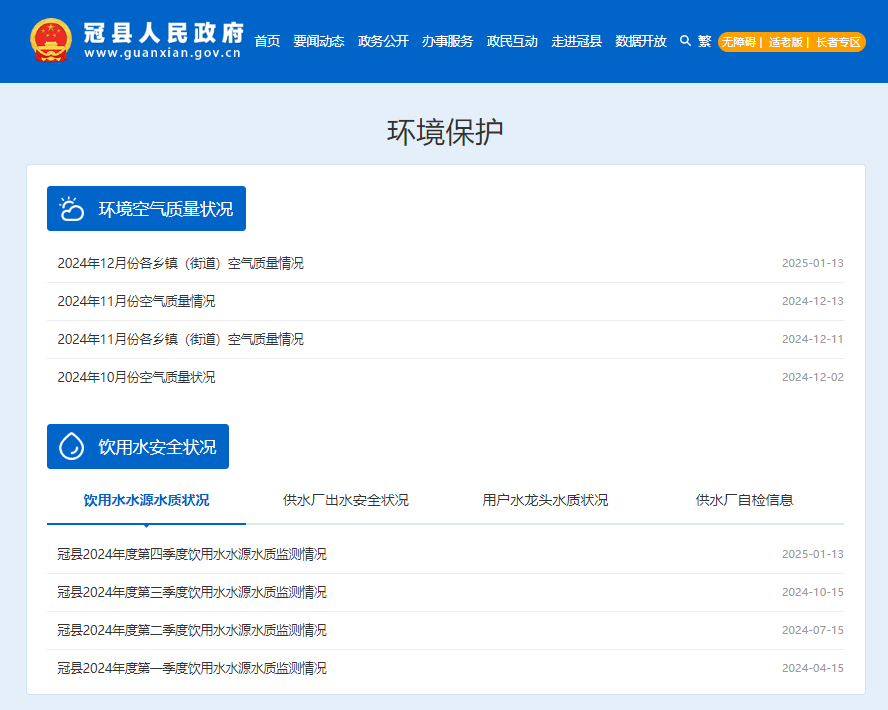
Task: Switch to traditional Chinese with 繁
Action: pyautogui.click(x=705, y=41)
